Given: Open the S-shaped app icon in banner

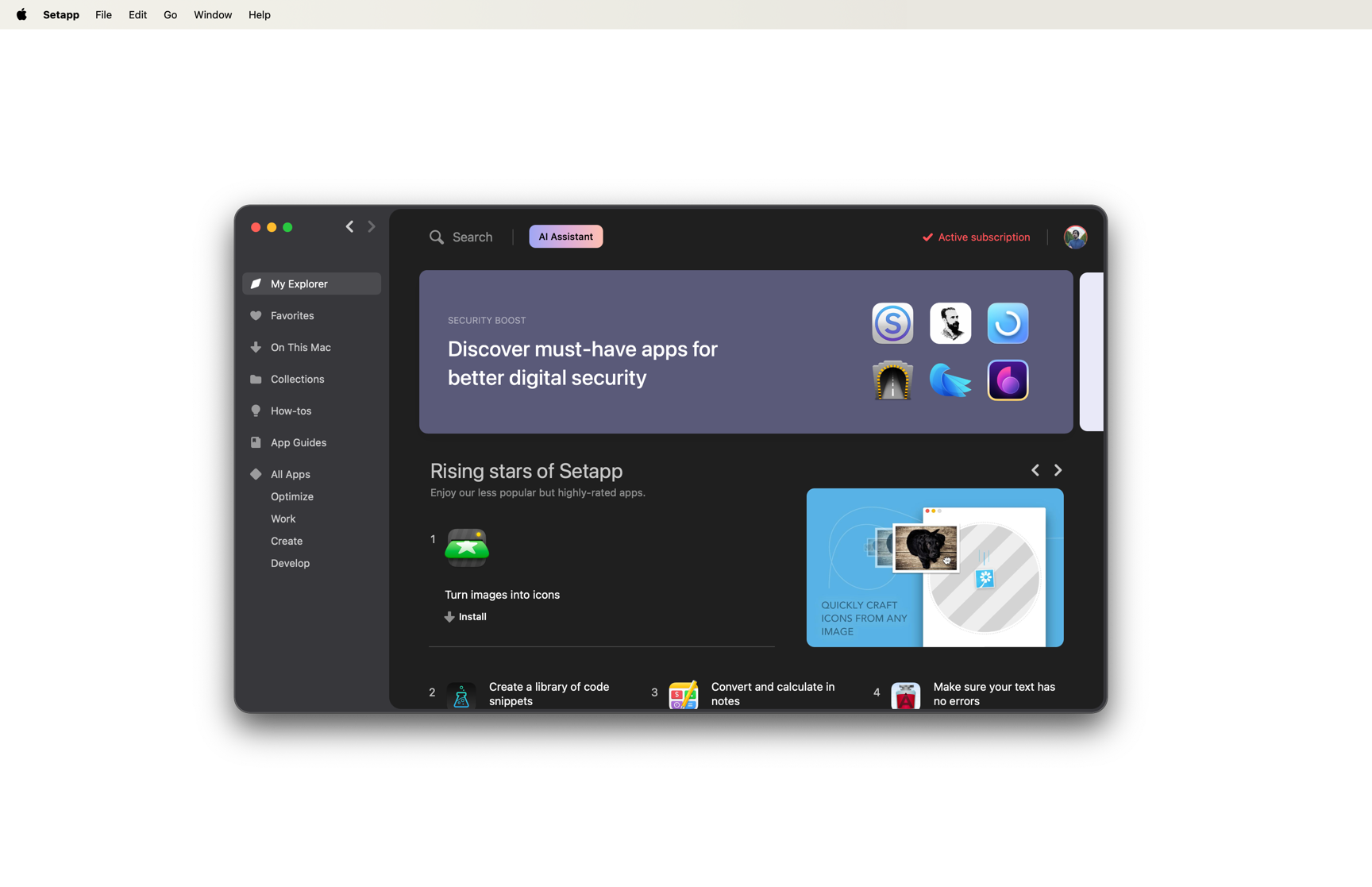Looking at the screenshot, I should (892, 323).
